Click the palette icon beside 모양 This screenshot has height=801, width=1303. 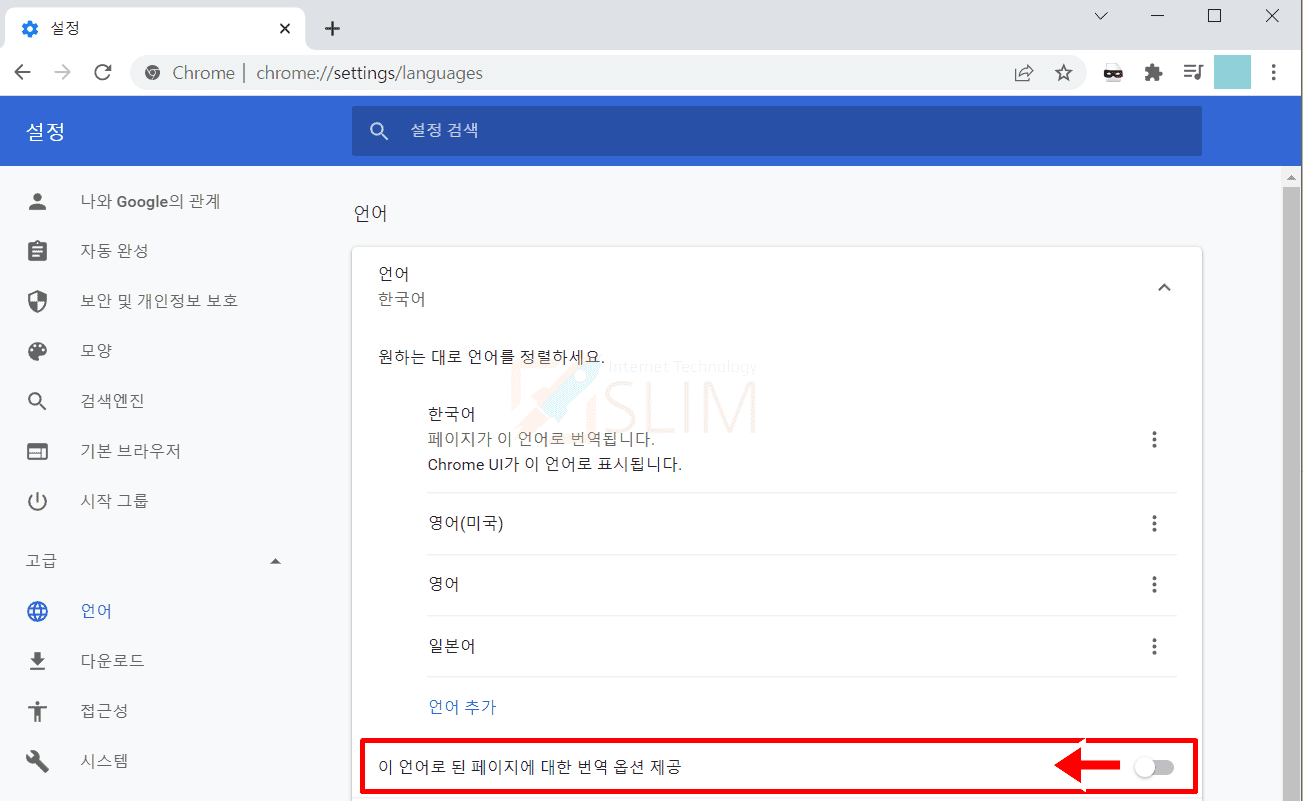37,351
